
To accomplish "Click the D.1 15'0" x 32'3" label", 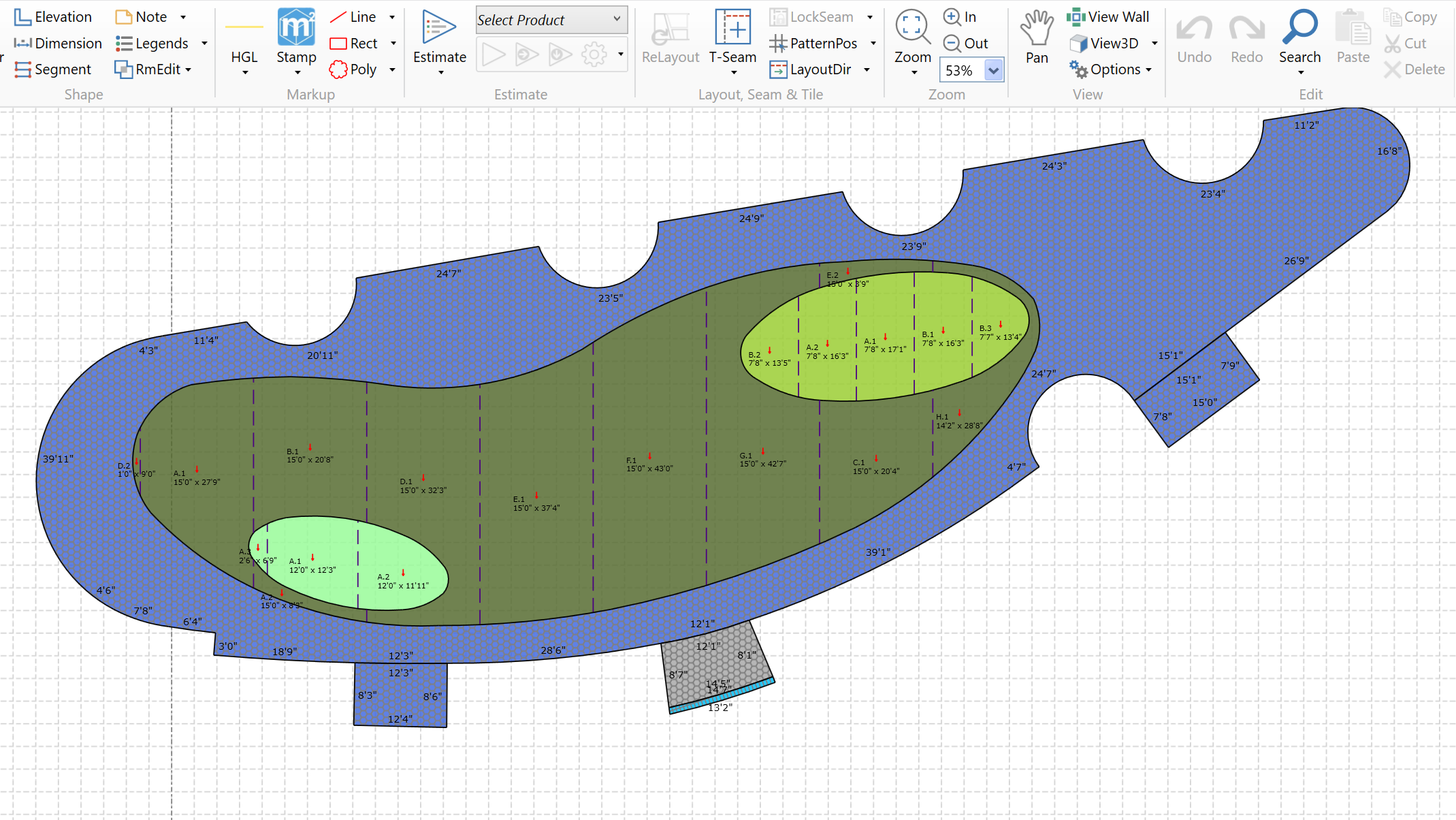I will pos(423,486).
